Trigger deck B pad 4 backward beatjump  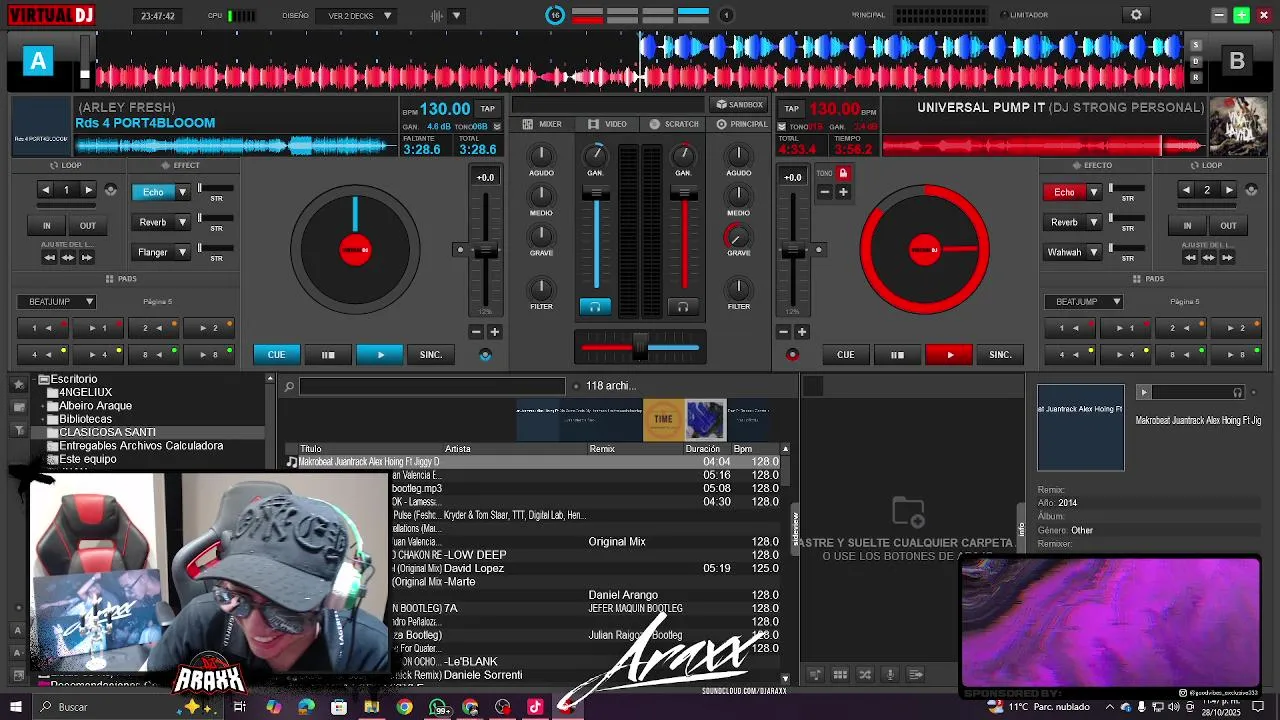pyautogui.click(x=1069, y=354)
